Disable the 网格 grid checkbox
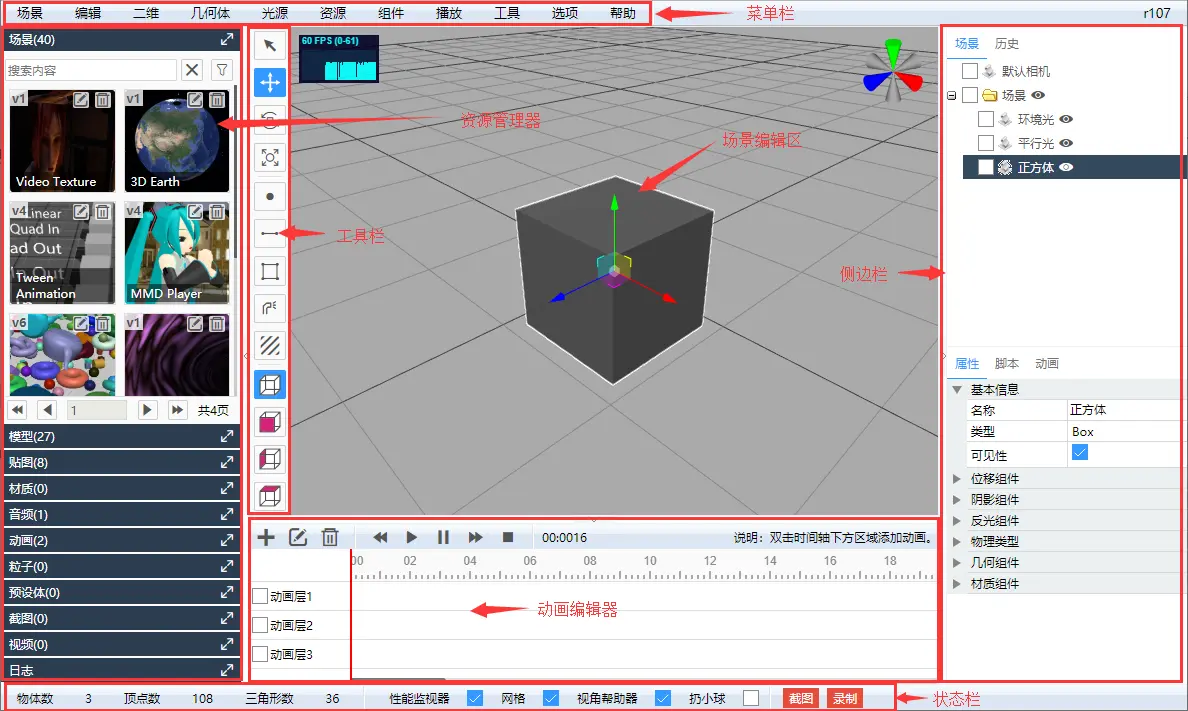 (550, 698)
